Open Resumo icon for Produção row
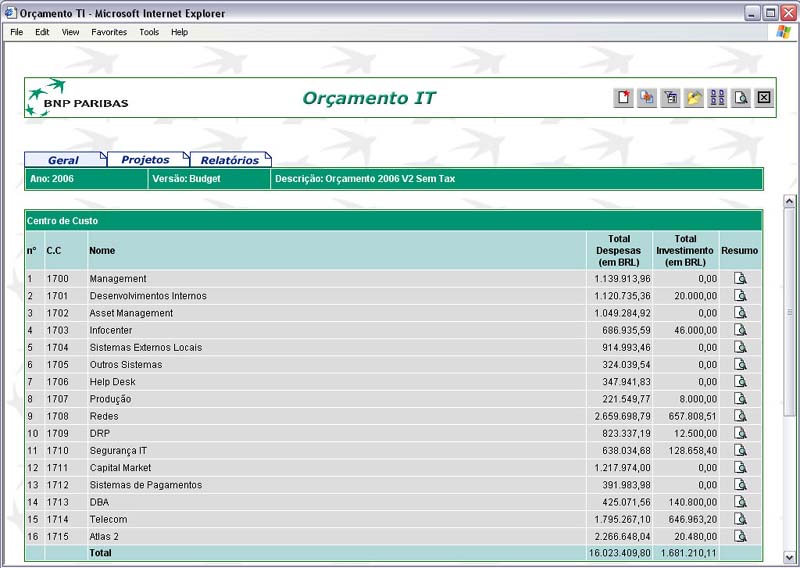The image size is (800, 568). point(740,399)
